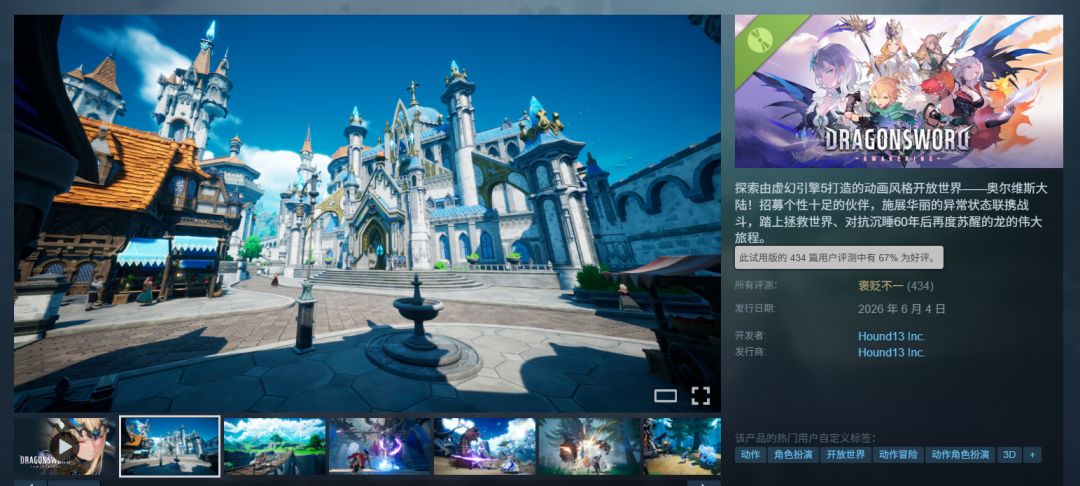Open developer Hound13 Inc. link

tap(891, 337)
